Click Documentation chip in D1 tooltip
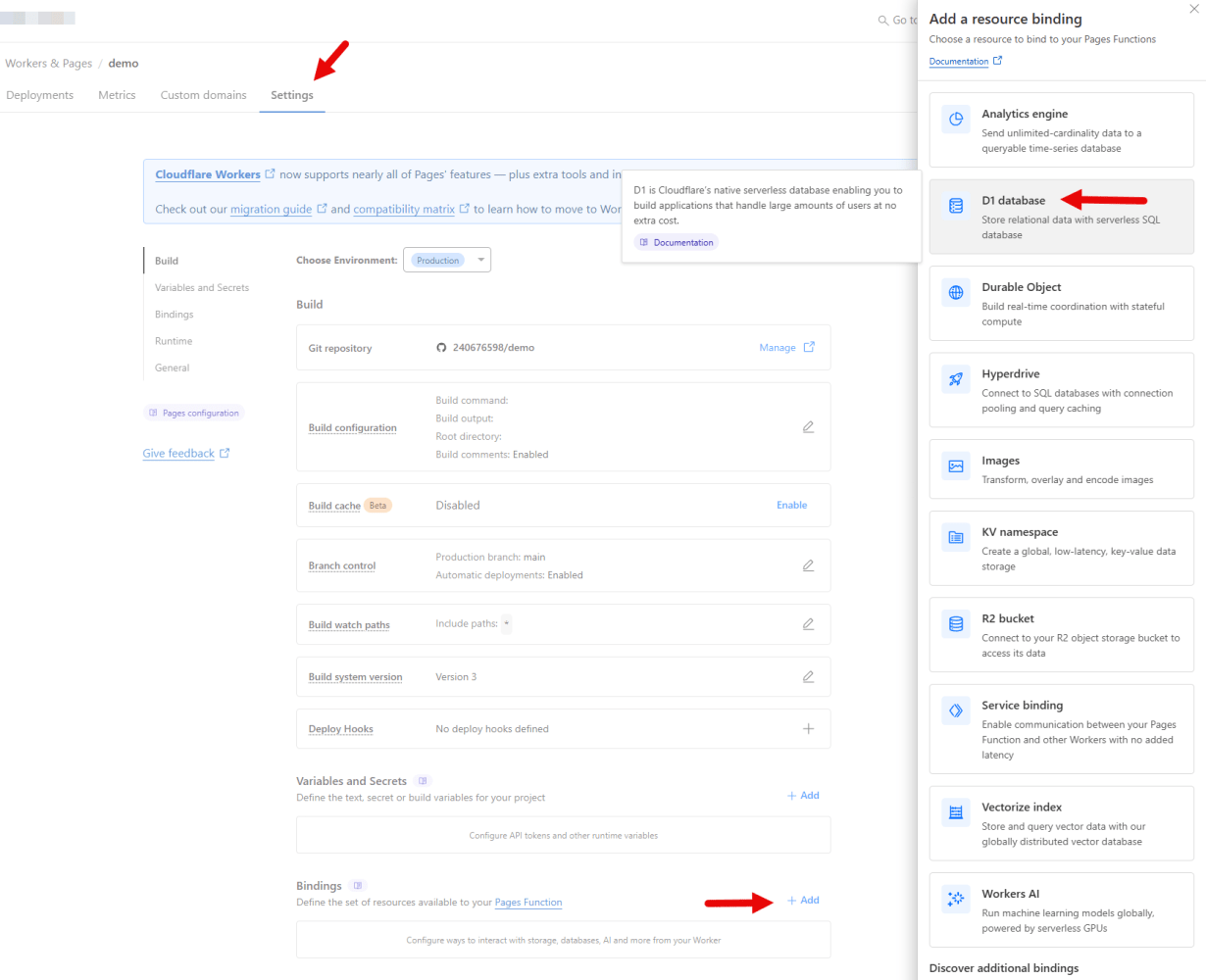Screen dimensions: 1206x980 click(x=676, y=242)
